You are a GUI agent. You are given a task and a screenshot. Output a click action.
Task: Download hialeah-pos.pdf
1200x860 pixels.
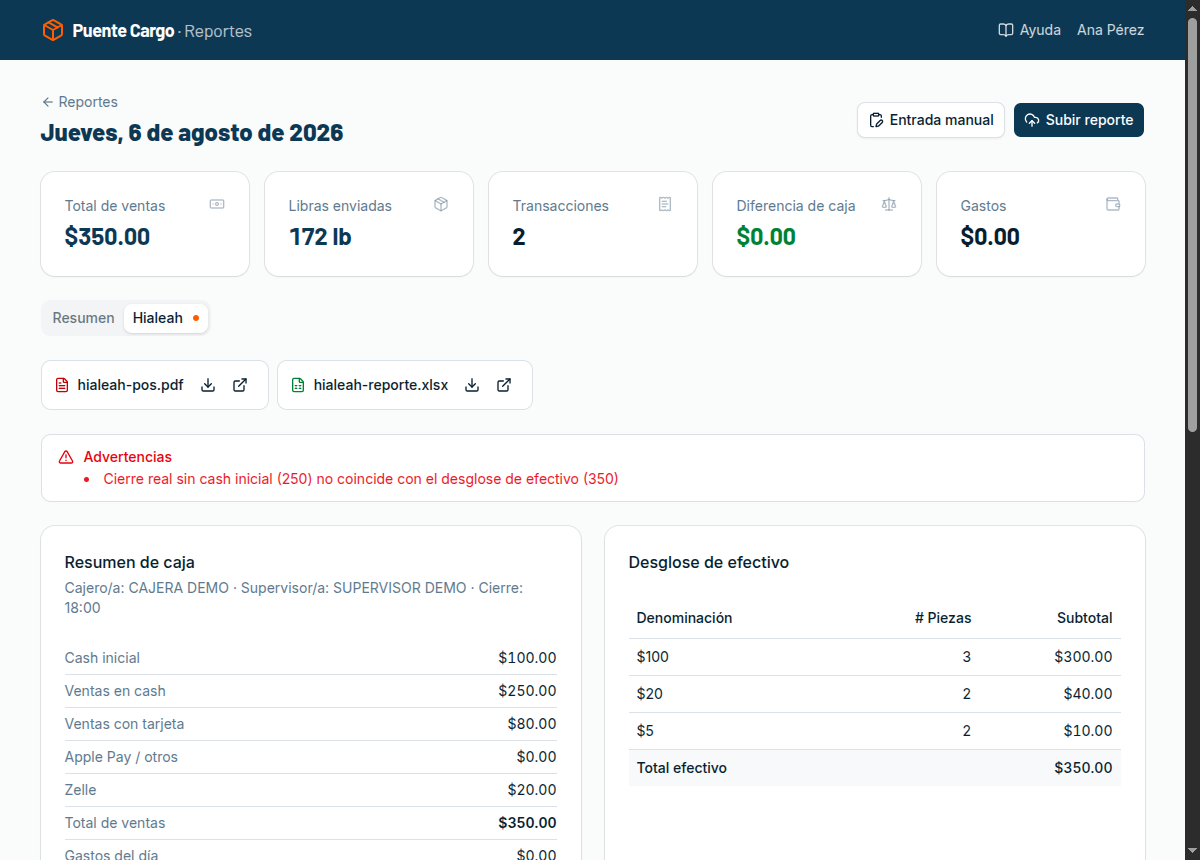[x=208, y=385]
